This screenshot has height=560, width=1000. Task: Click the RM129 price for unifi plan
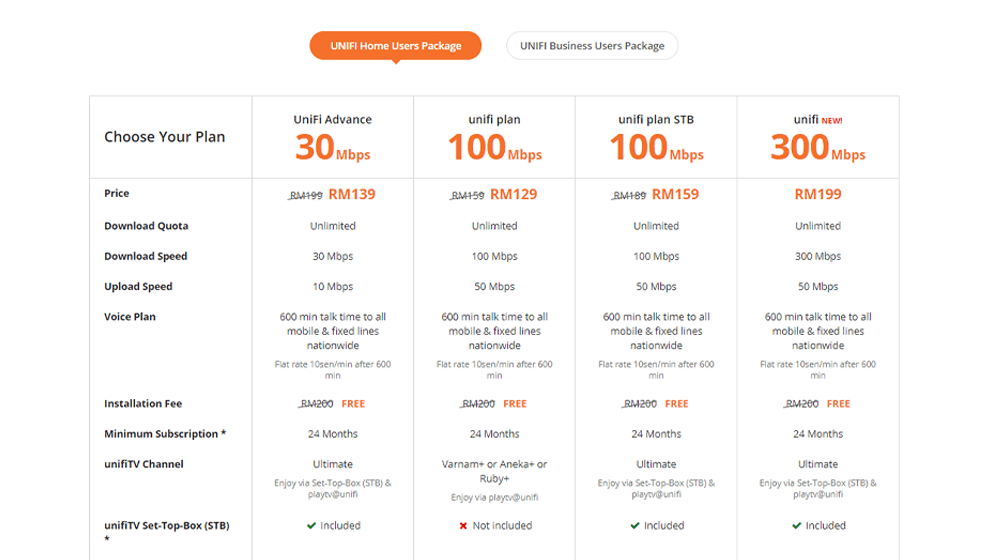point(513,195)
